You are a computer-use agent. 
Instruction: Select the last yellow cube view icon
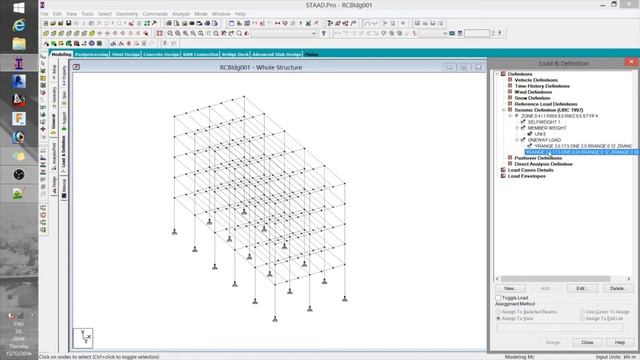(x=92, y=33)
